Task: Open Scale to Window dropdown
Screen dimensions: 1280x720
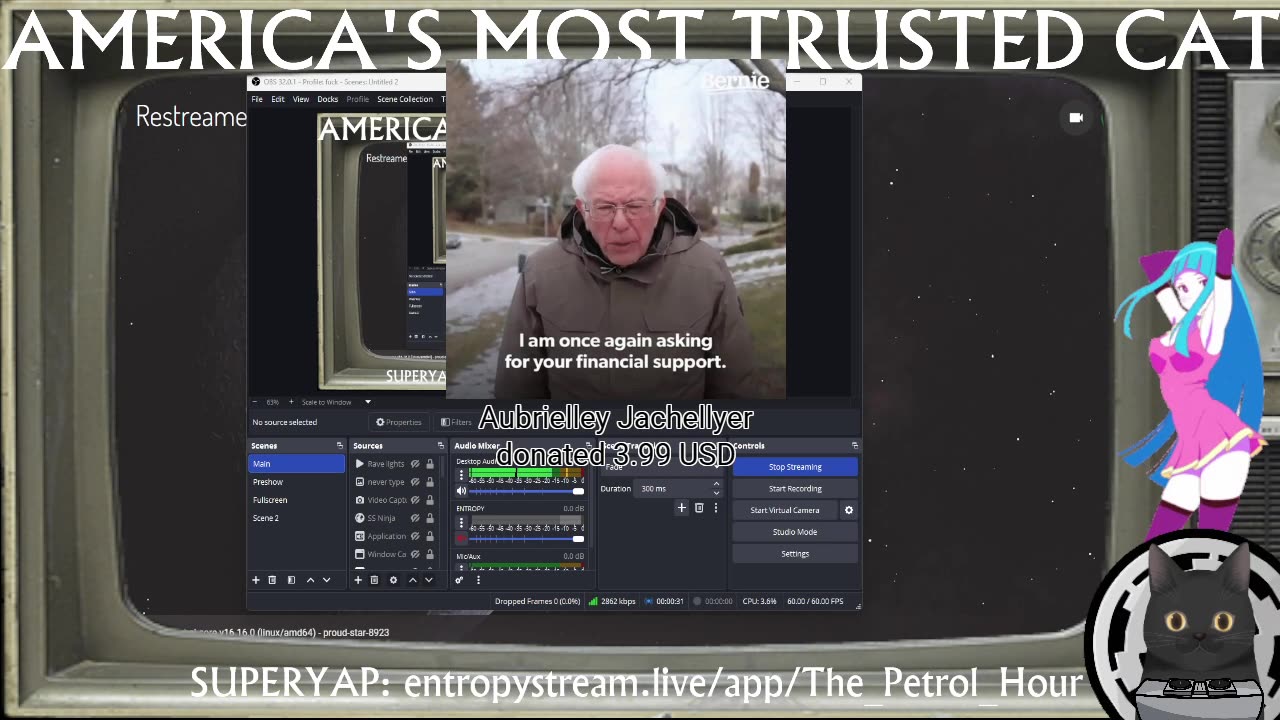Action: click(x=336, y=402)
